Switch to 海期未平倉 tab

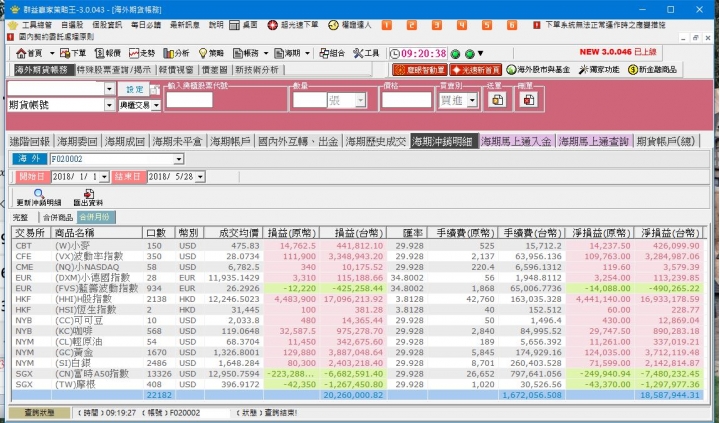[x=177, y=141]
